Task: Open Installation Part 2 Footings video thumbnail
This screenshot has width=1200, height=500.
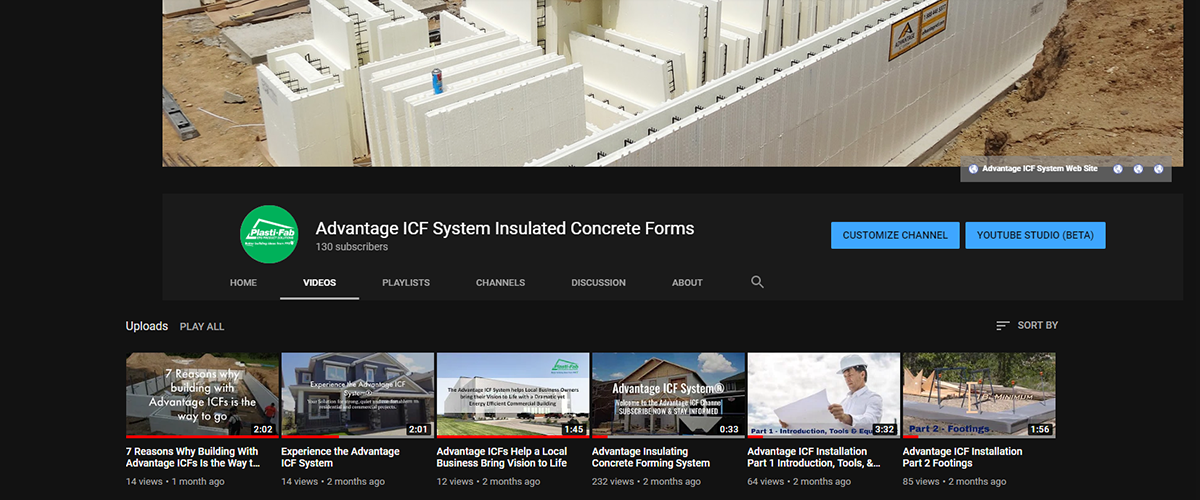Action: (x=979, y=395)
